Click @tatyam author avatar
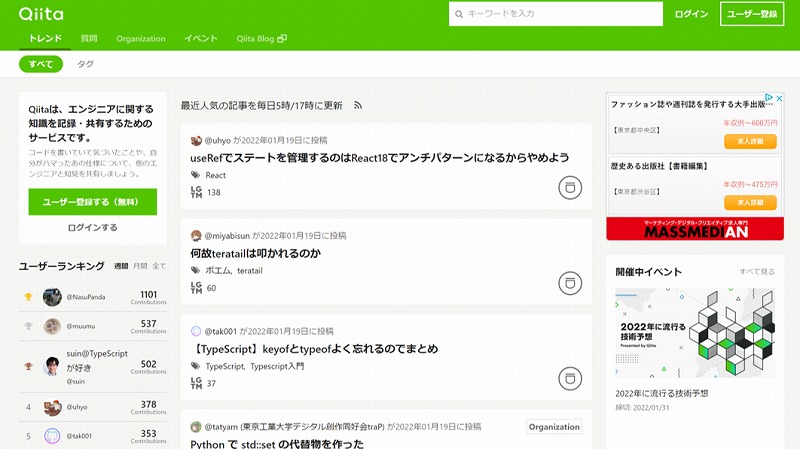 click(196, 427)
